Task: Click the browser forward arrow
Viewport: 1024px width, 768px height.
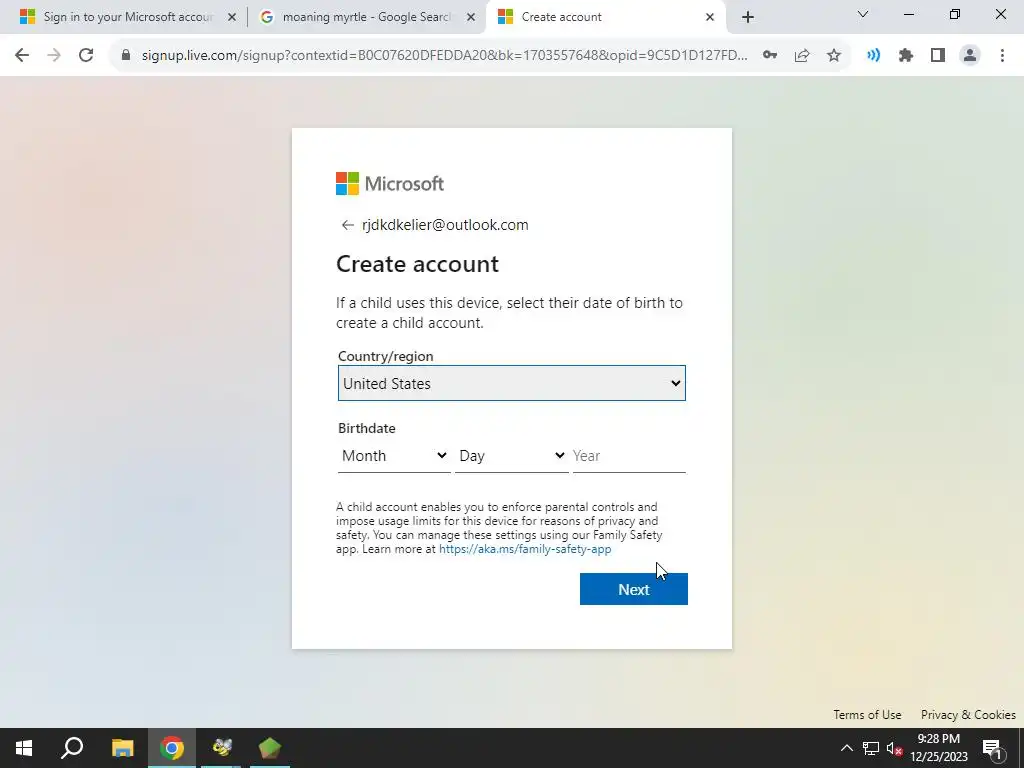Action: point(54,56)
